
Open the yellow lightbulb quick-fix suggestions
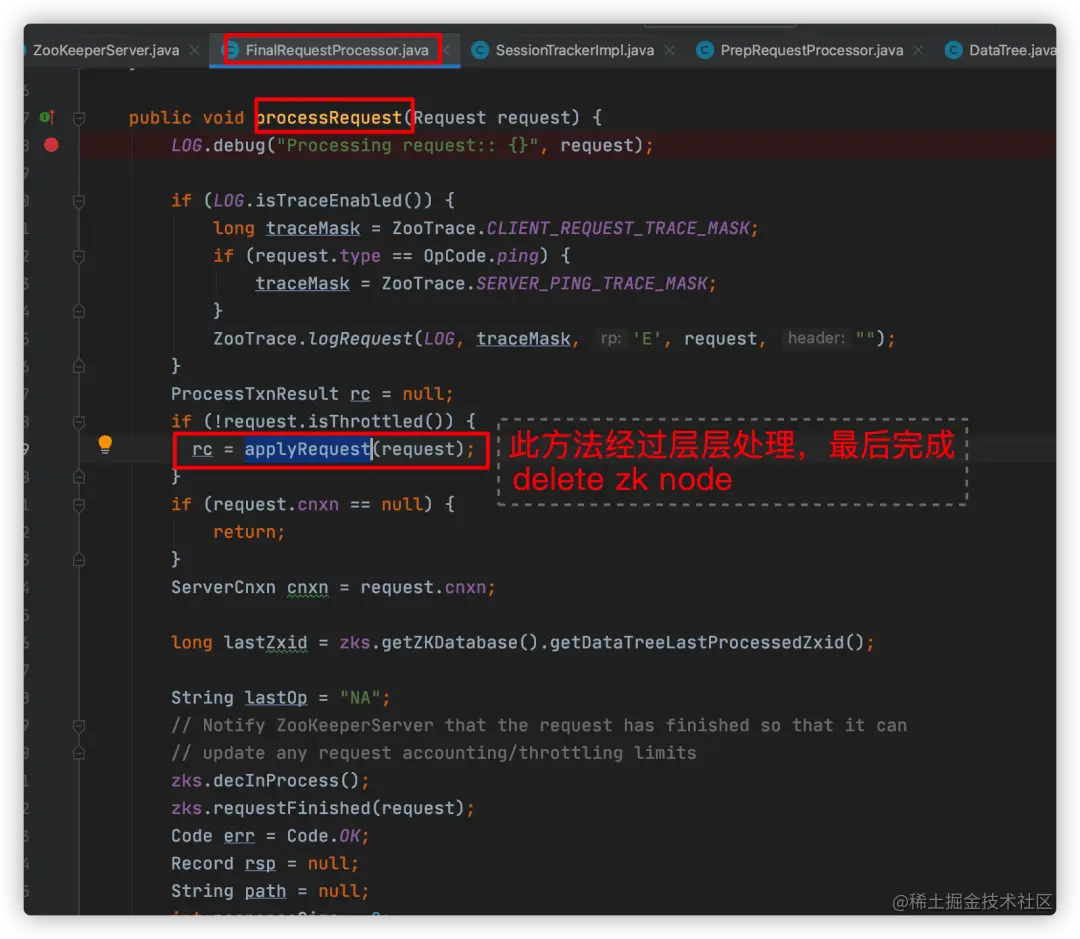click(x=105, y=444)
